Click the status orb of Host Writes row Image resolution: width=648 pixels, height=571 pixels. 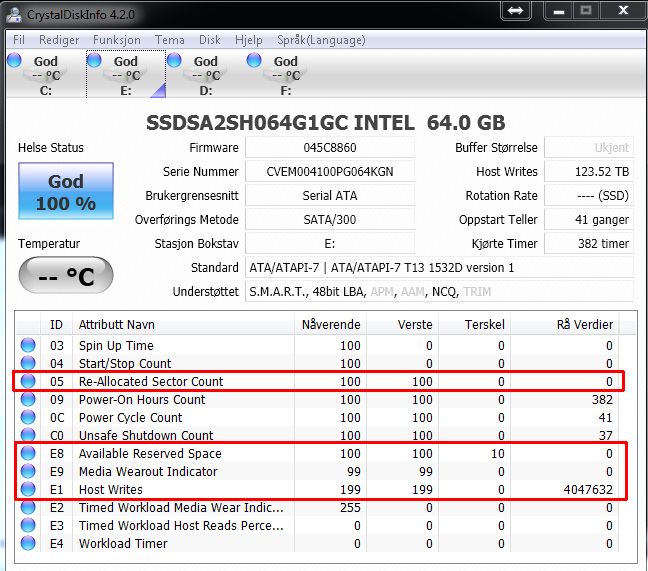(x=28, y=489)
